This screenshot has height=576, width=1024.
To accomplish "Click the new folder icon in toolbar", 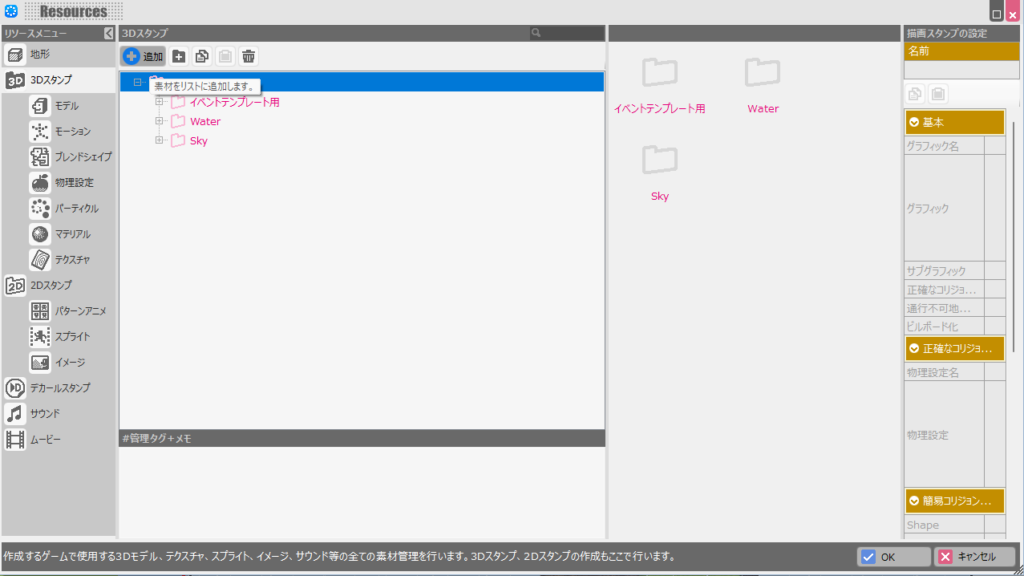I will pos(179,57).
